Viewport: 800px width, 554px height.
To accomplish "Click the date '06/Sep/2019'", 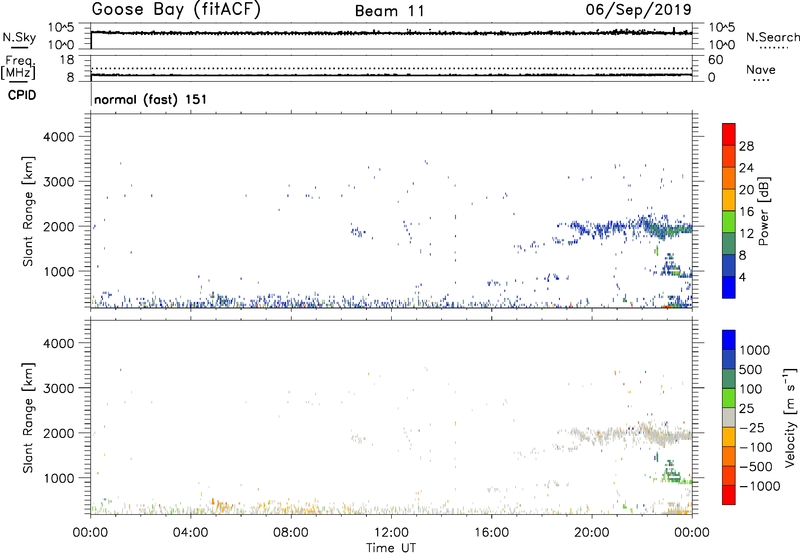I will tap(639, 9).
